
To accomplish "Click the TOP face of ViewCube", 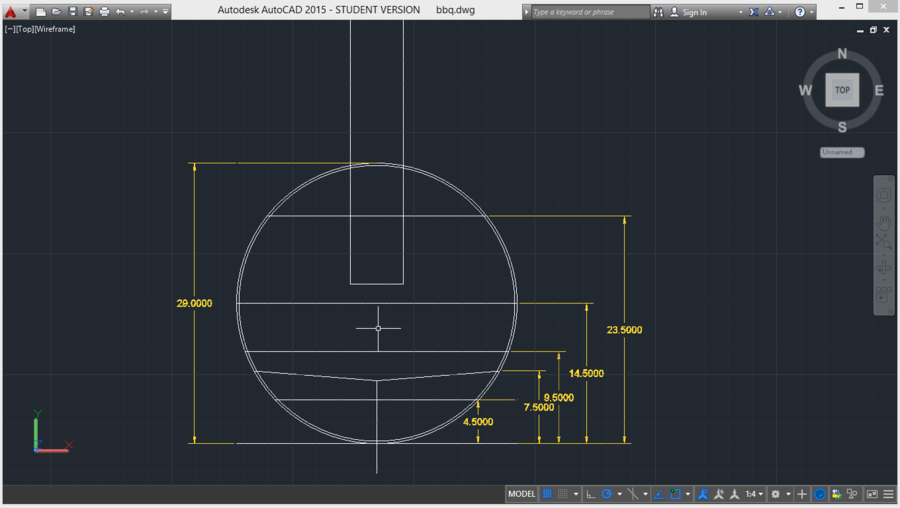I will click(x=842, y=90).
